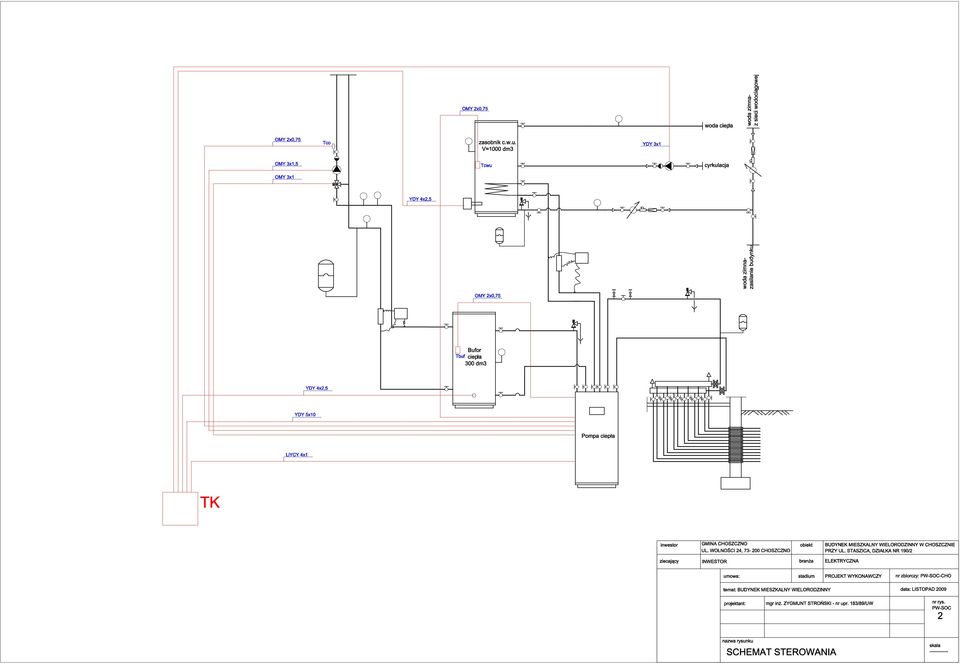Image resolution: width=960 pixels, height=664 pixels.
Task: Select the circulation pump on the cyrkulacja line
Action: pyautogui.click(x=669, y=165)
